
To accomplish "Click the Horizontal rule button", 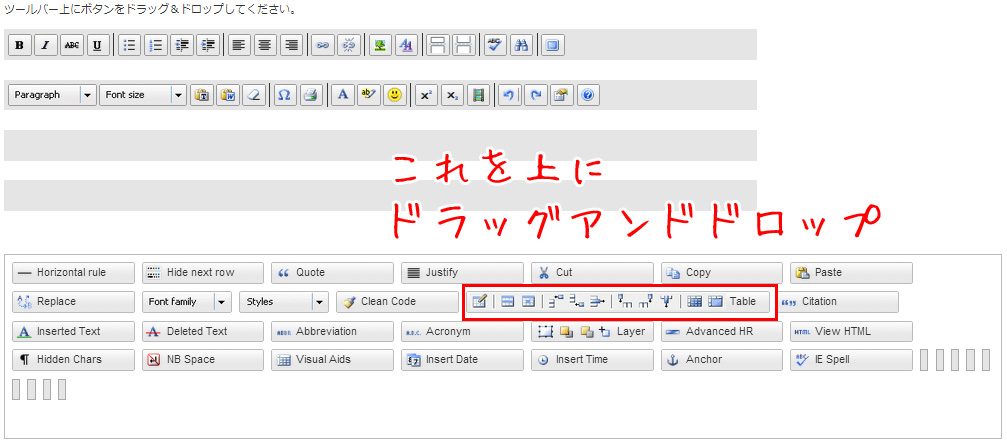I will coord(73,273).
